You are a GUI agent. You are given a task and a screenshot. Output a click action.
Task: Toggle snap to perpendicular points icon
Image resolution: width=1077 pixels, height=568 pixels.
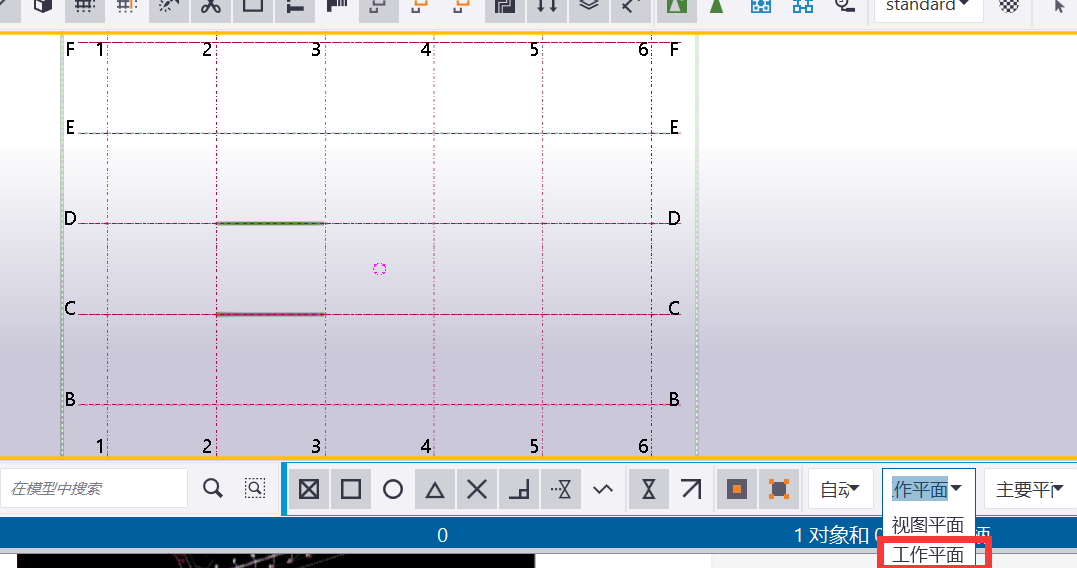pos(519,489)
